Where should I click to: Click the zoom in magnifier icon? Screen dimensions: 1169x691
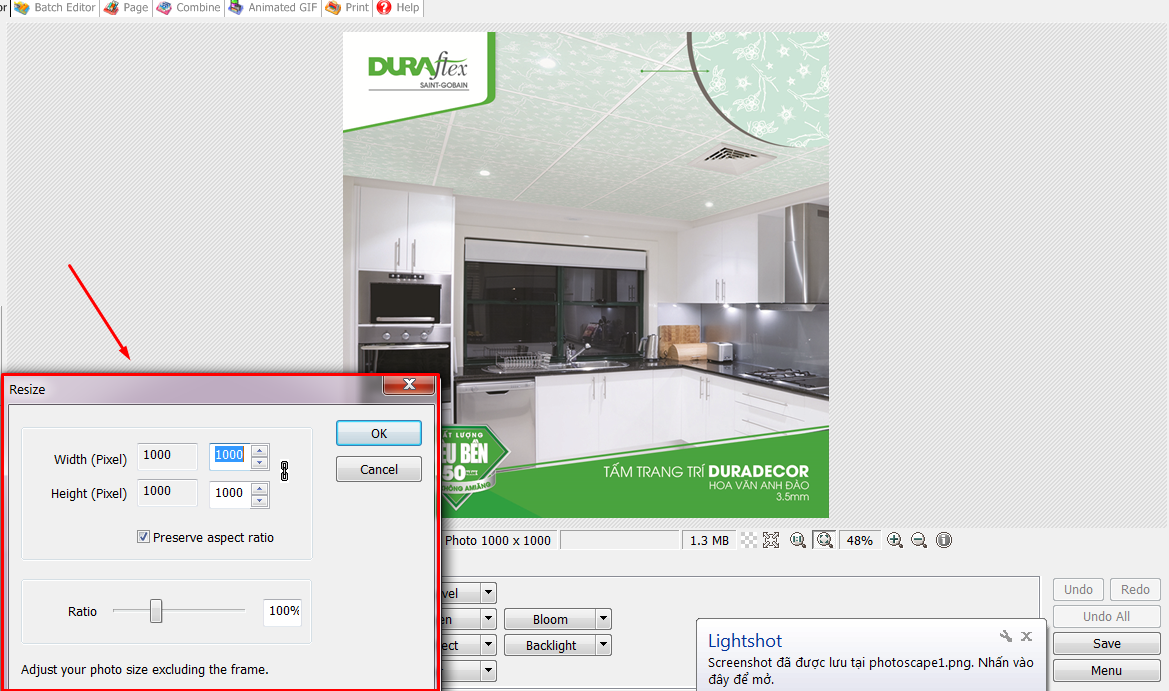point(895,540)
